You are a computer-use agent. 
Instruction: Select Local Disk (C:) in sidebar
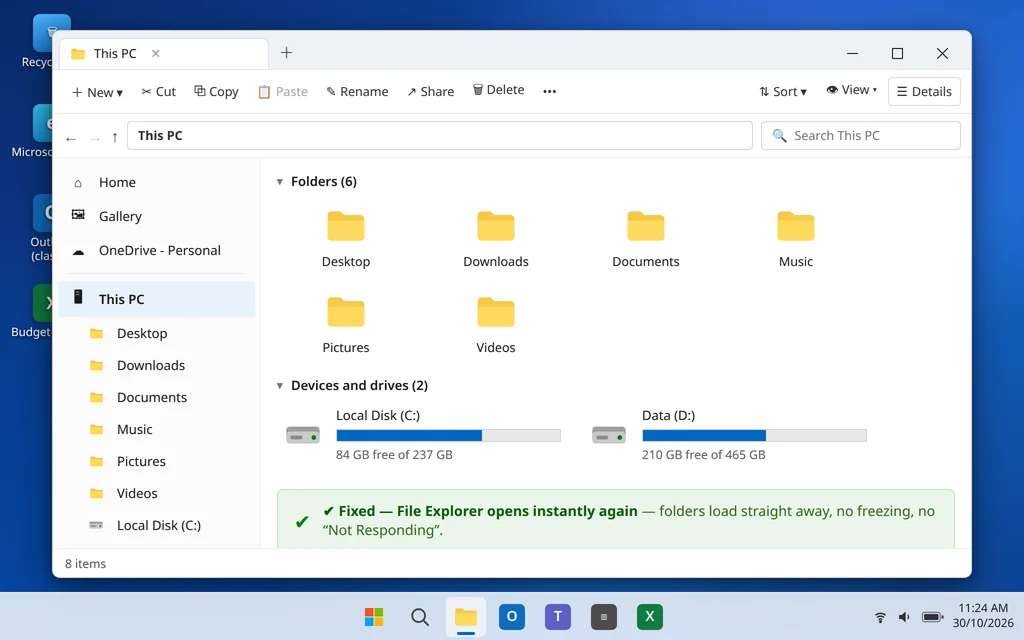157,525
